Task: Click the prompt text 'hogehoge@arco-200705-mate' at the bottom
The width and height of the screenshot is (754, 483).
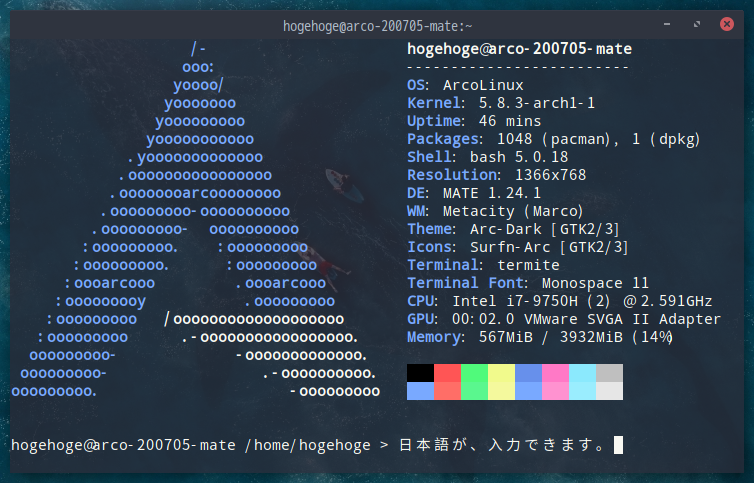Action: 124,445
